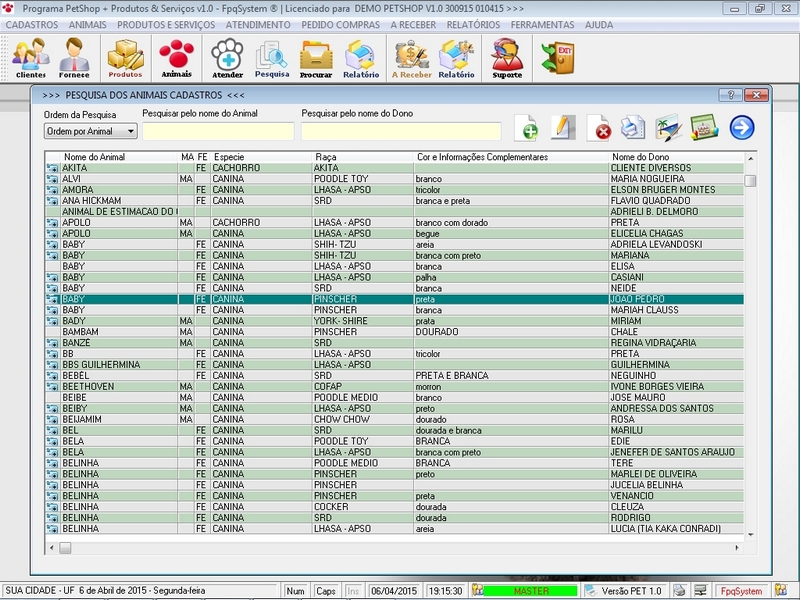This screenshot has width=800, height=600.
Task: Click the animal name search field
Action: pyautogui.click(x=218, y=131)
